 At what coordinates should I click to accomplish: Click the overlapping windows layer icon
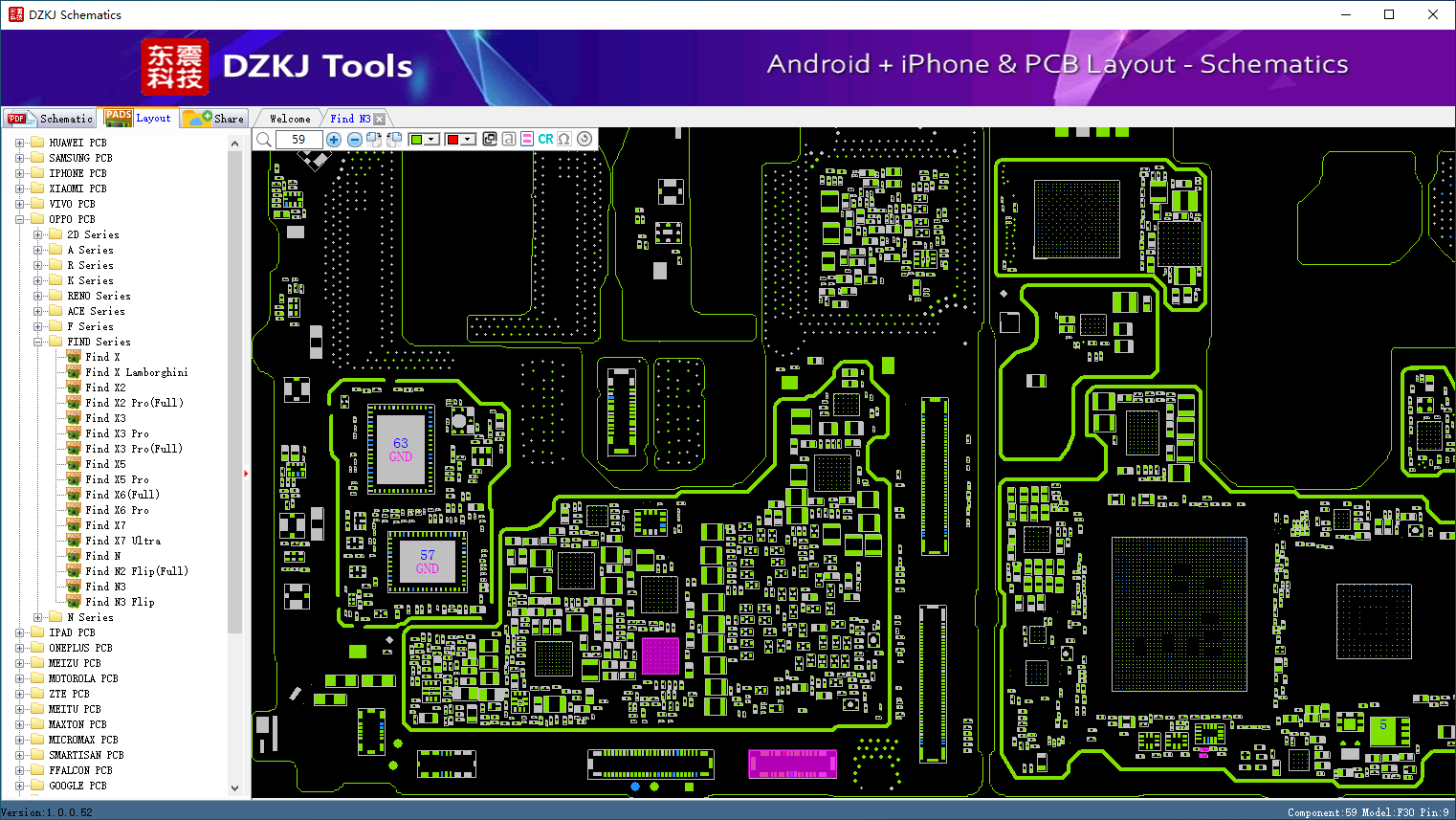pos(490,140)
